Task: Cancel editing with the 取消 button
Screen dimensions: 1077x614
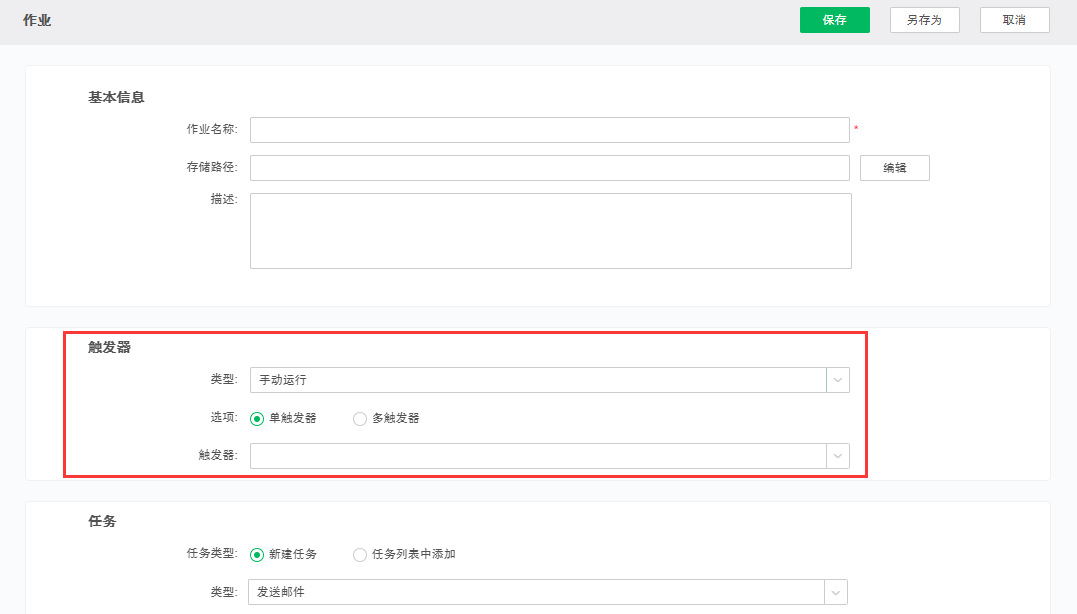Action: tap(1014, 20)
